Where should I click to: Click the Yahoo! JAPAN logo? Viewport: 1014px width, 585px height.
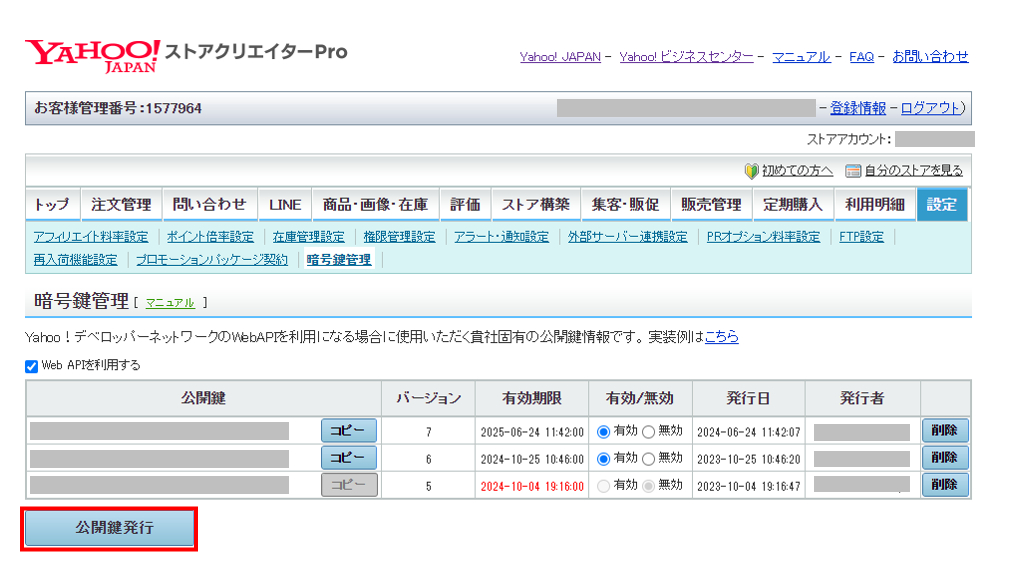[92, 56]
